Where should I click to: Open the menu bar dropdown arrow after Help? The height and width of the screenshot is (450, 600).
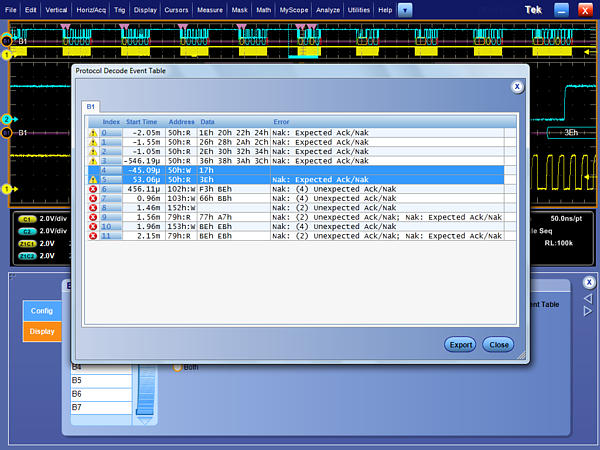click(404, 9)
